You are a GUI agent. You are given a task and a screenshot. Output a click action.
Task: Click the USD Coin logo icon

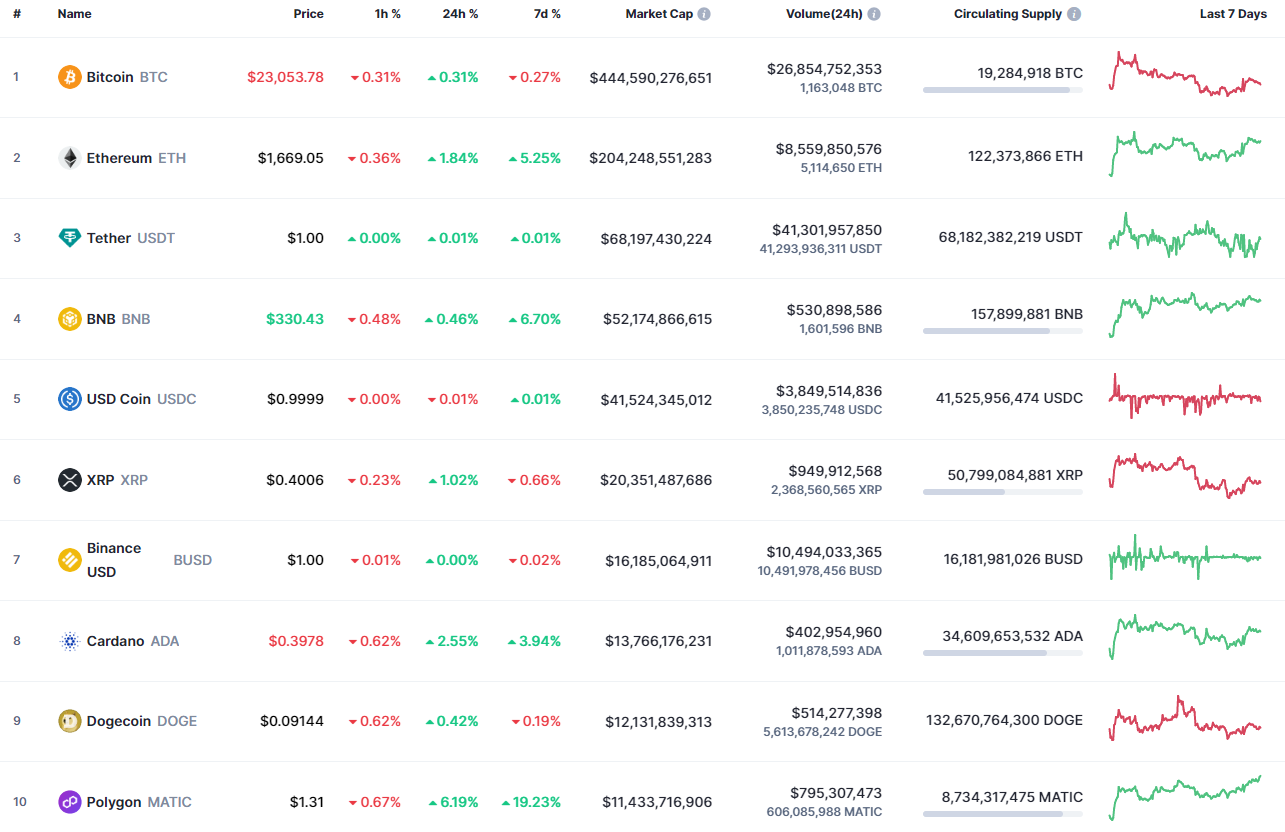pyautogui.click(x=68, y=398)
